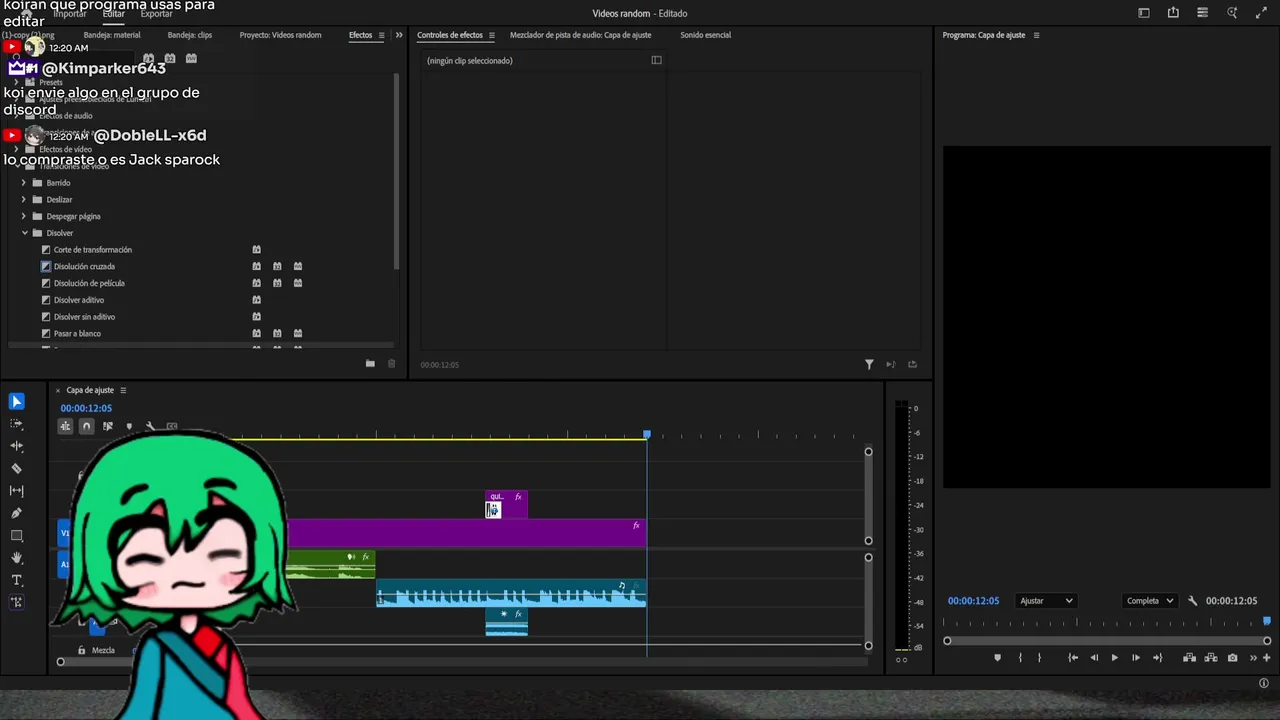Select the Slip tool

click(x=17, y=491)
